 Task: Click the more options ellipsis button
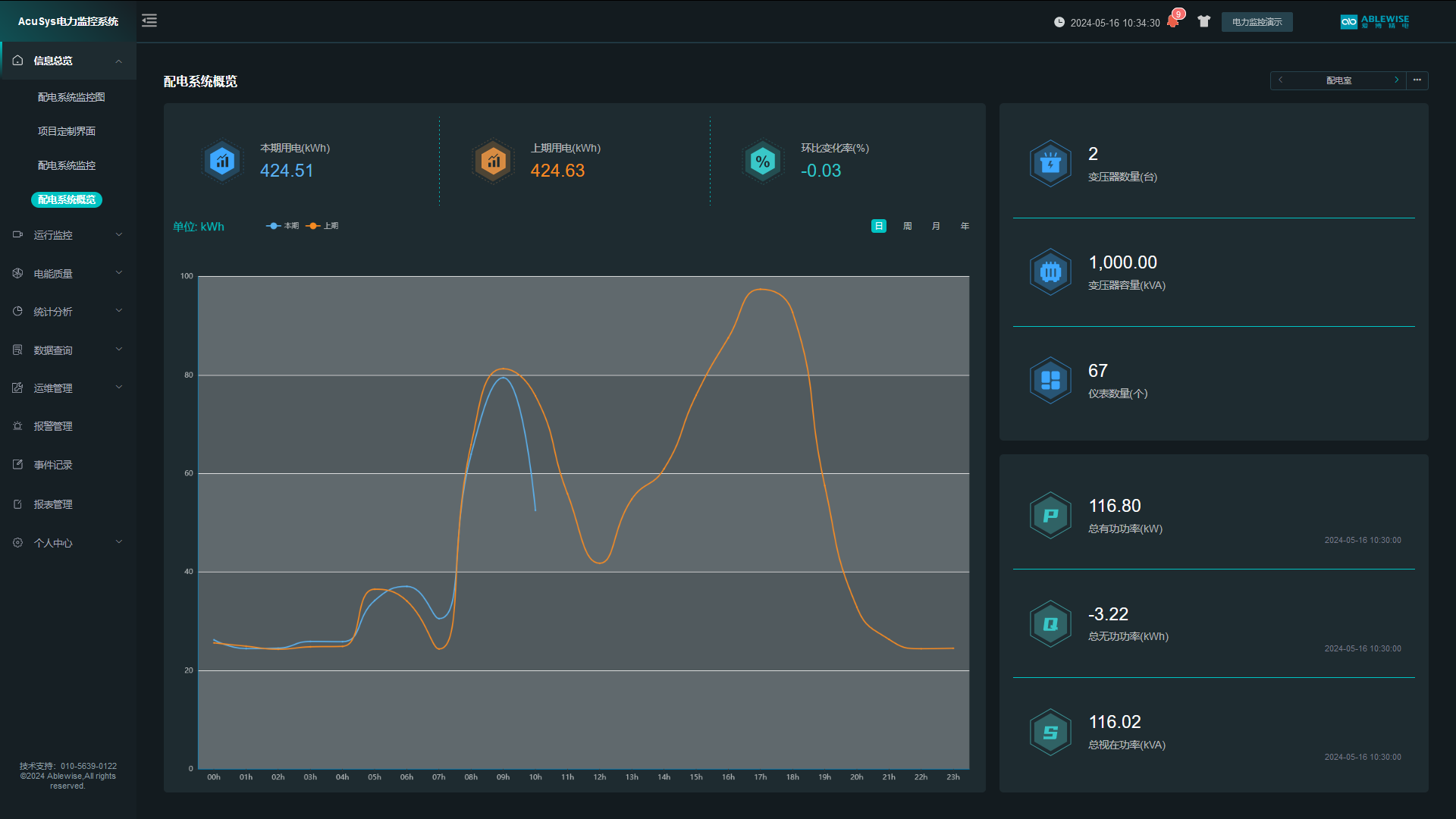(x=1417, y=80)
